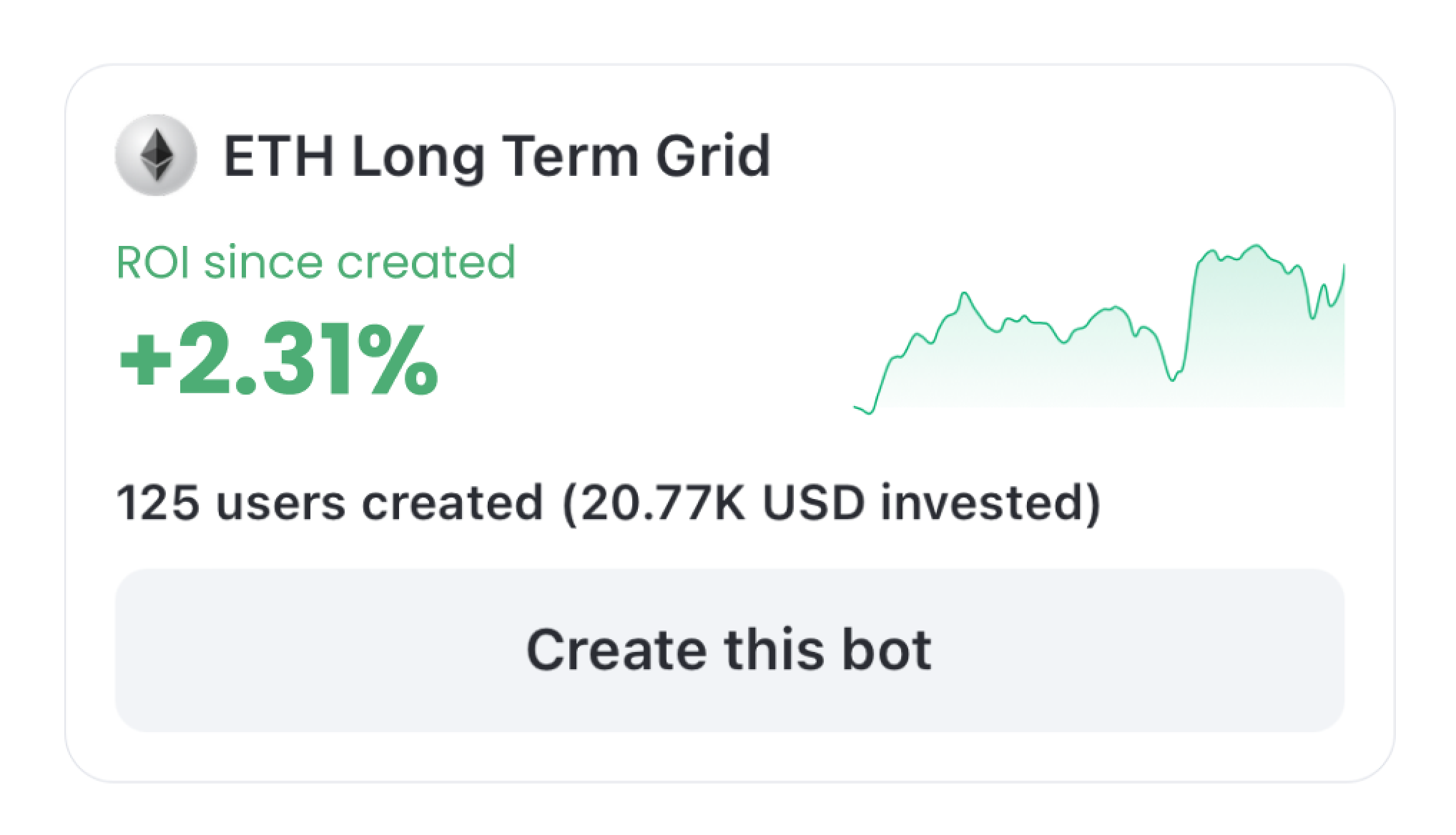This screenshot has height=835, width=1456.
Task: Click the ETH text in the bot name
Action: (x=280, y=157)
